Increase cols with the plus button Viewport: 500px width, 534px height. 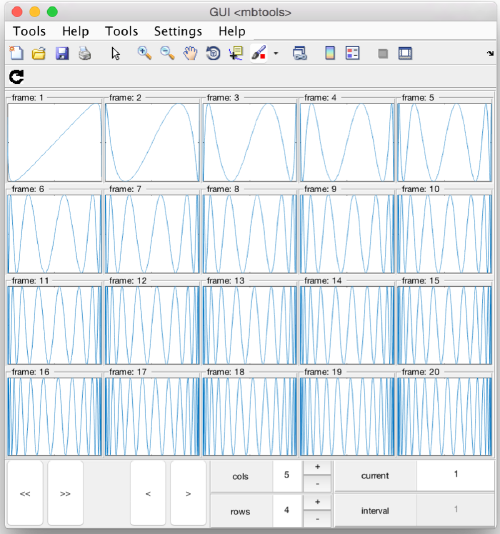(x=317, y=467)
